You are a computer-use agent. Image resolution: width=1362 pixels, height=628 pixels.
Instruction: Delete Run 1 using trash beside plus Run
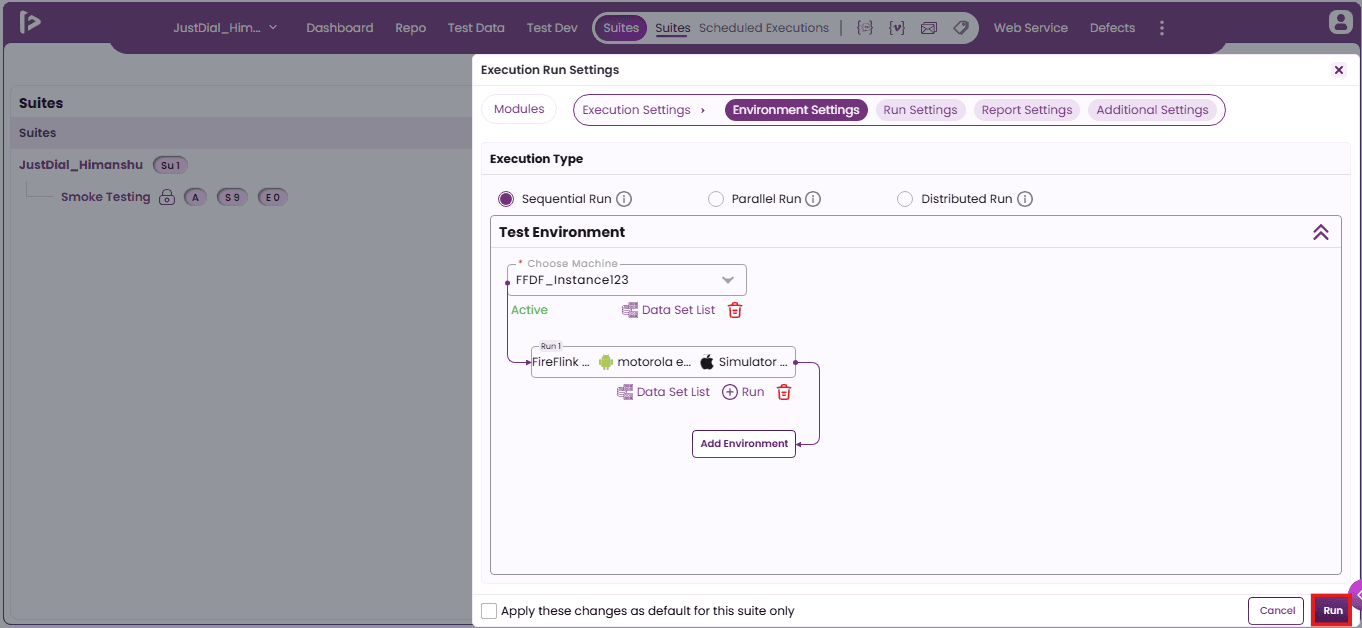click(x=784, y=392)
